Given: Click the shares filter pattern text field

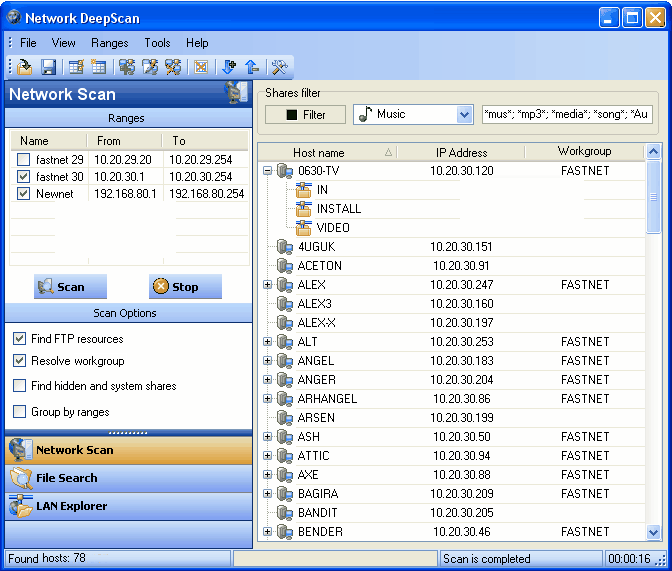Looking at the screenshot, I should click(567, 114).
